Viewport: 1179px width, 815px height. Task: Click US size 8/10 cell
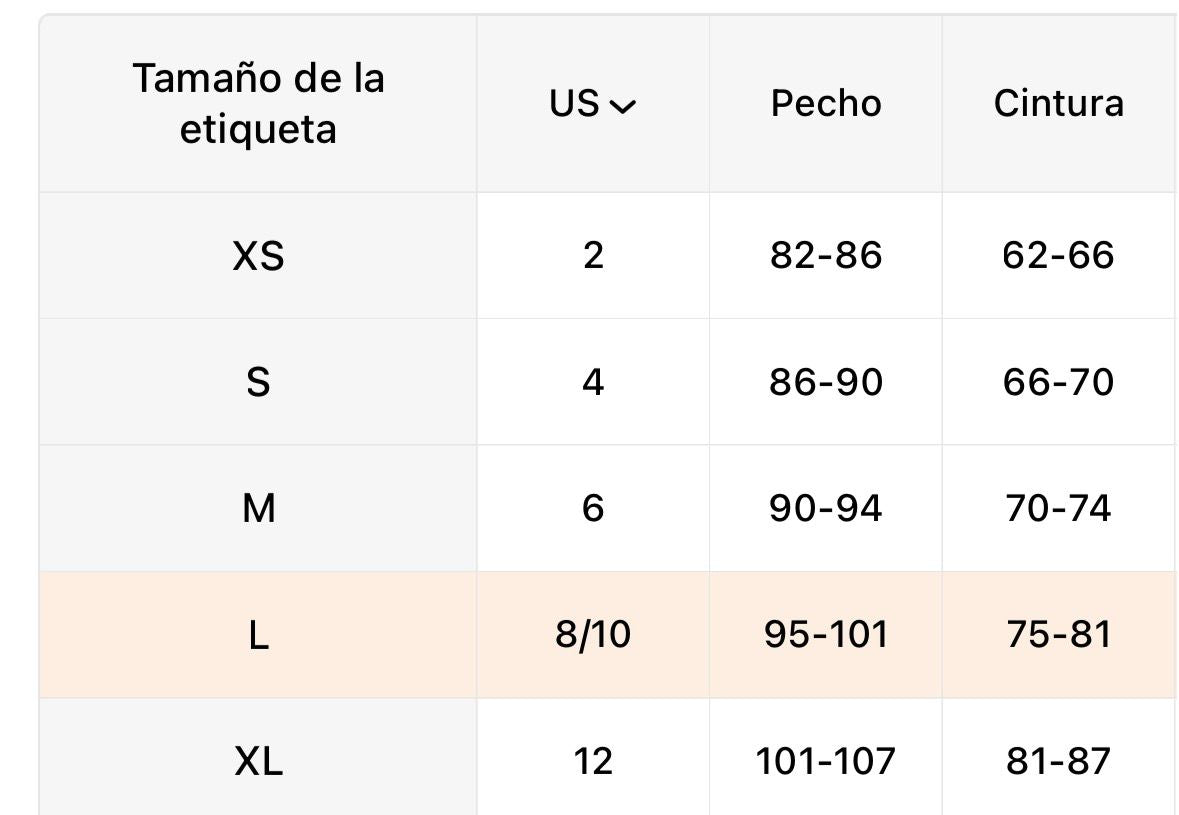(x=593, y=635)
